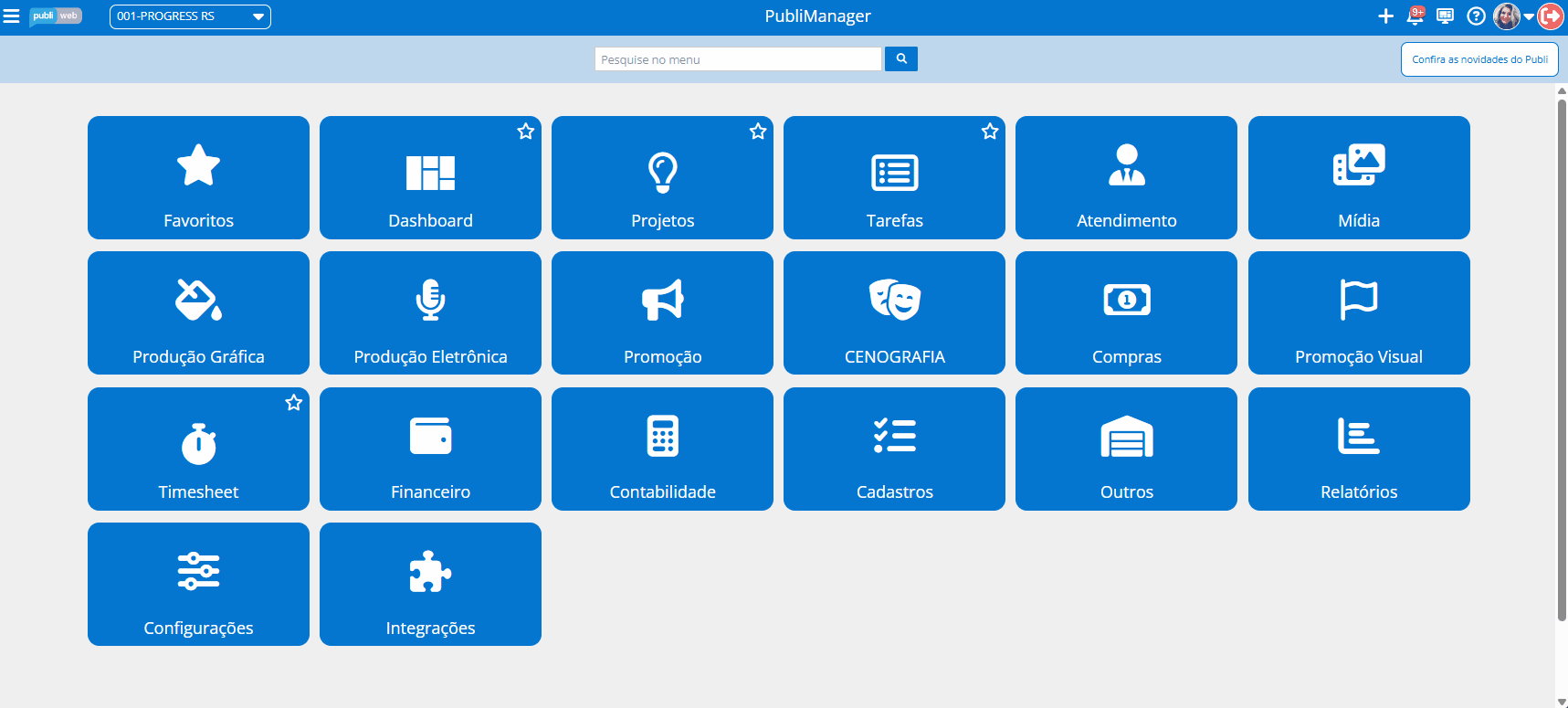Open the Financeiro menu tile

point(430,449)
